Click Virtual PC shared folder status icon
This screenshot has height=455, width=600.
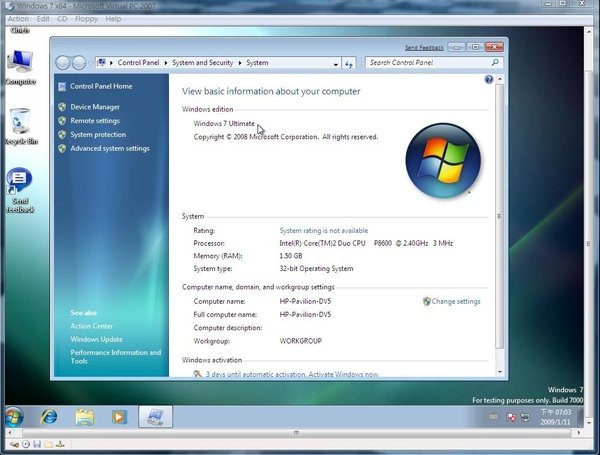49,444
